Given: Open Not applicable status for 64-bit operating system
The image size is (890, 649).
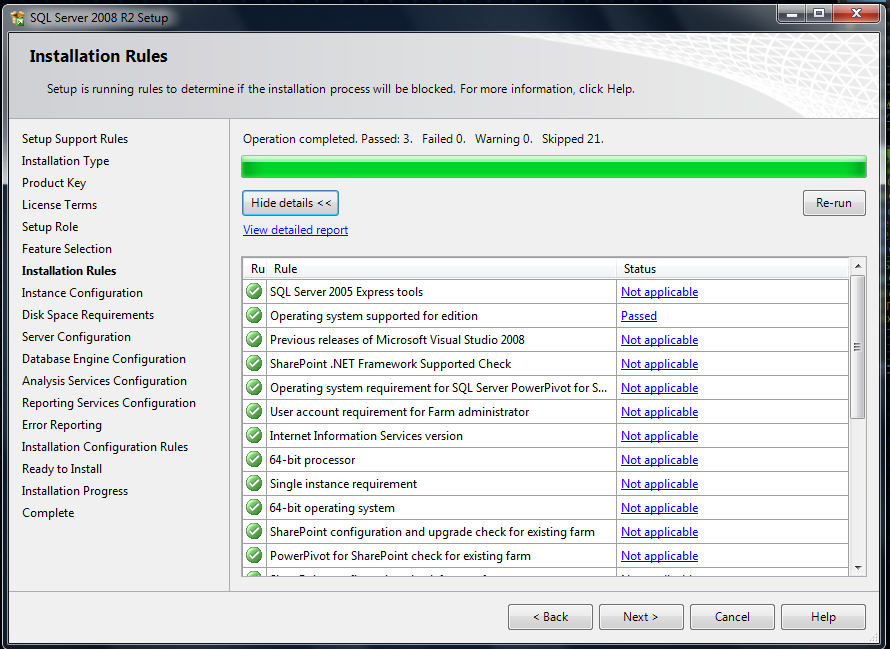Looking at the screenshot, I should 659,508.
